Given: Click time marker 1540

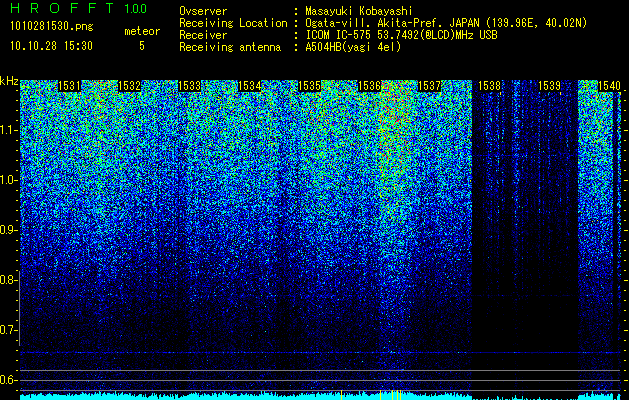Looking at the screenshot, I should (609, 86).
